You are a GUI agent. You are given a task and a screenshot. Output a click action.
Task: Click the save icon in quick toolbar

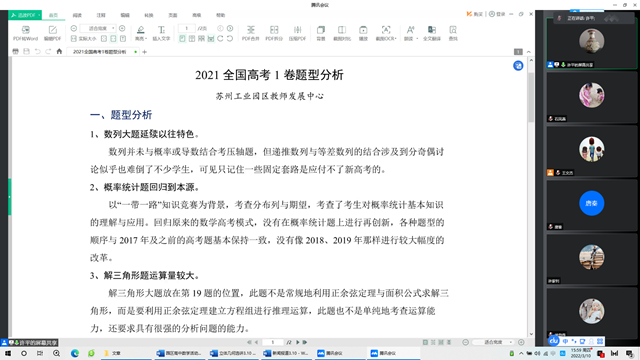tap(27, 51)
